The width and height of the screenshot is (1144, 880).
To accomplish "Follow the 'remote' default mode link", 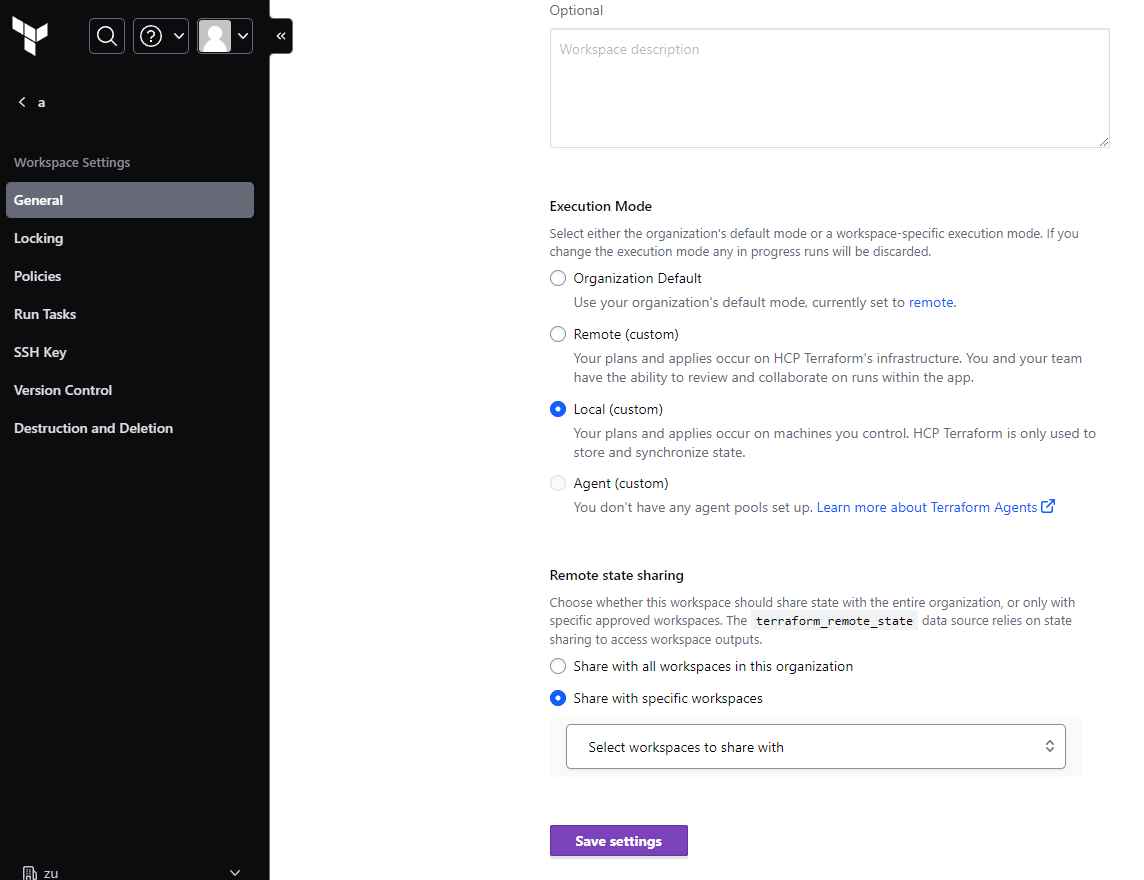I will 931,302.
